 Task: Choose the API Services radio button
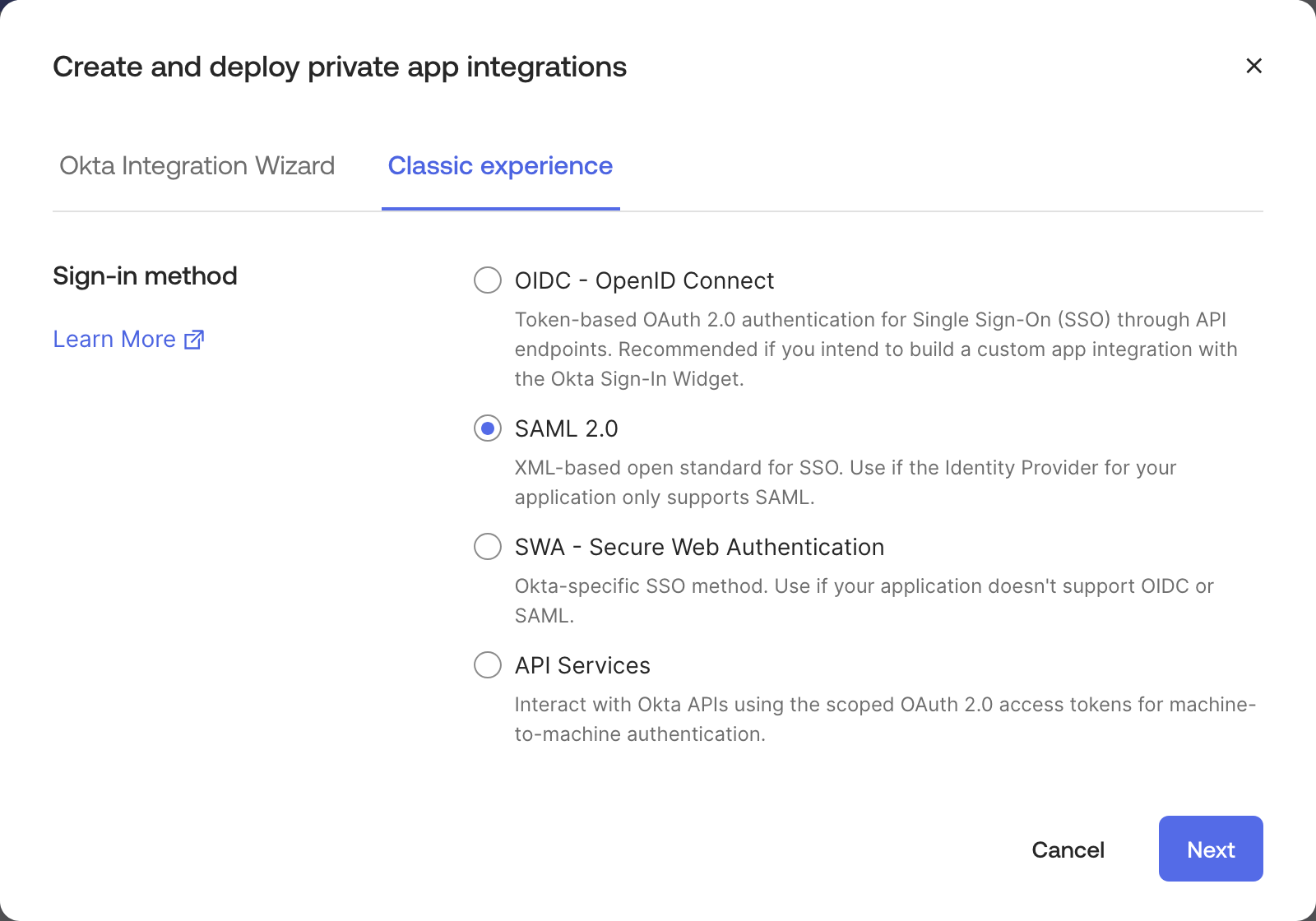tap(488, 664)
